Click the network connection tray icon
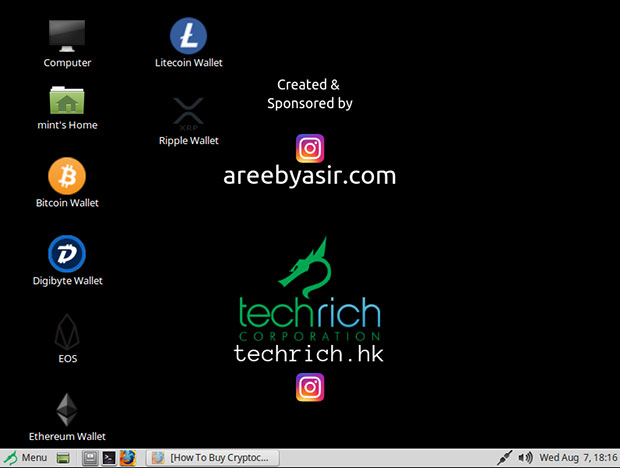Screen dimensions: 620x468 click(x=505, y=458)
